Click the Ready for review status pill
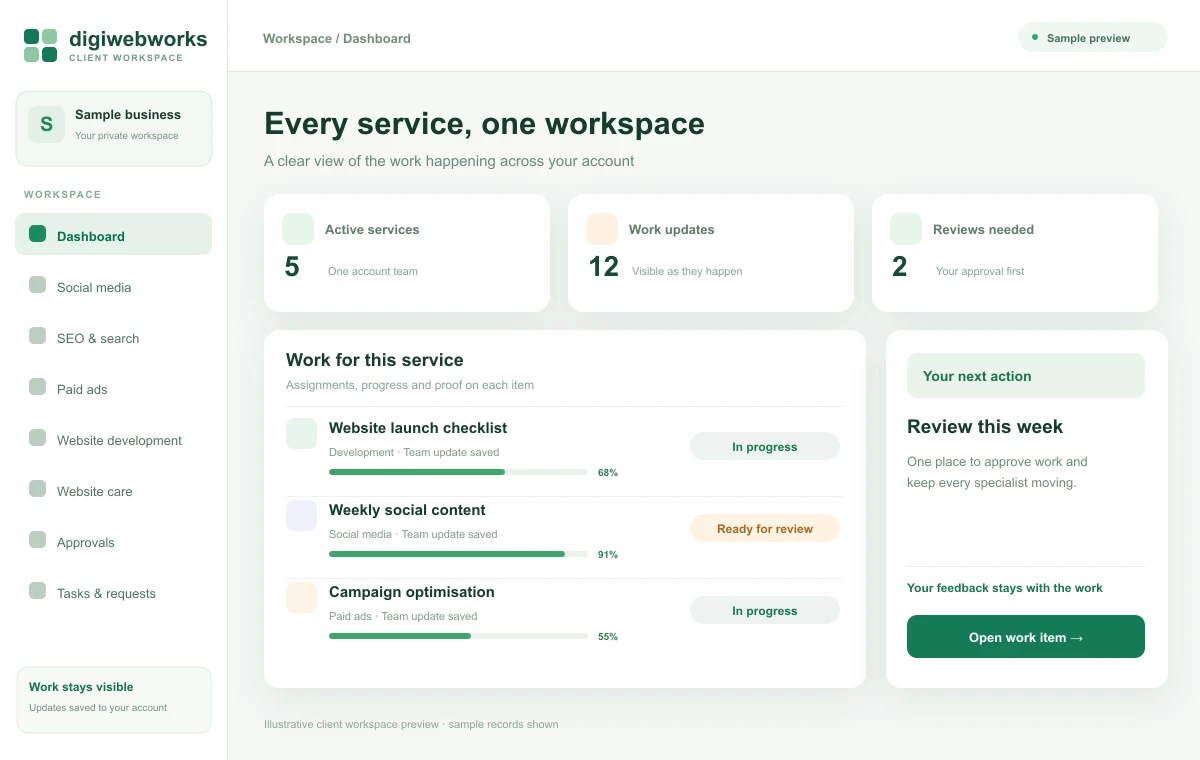The height and width of the screenshot is (760, 1200). click(765, 528)
